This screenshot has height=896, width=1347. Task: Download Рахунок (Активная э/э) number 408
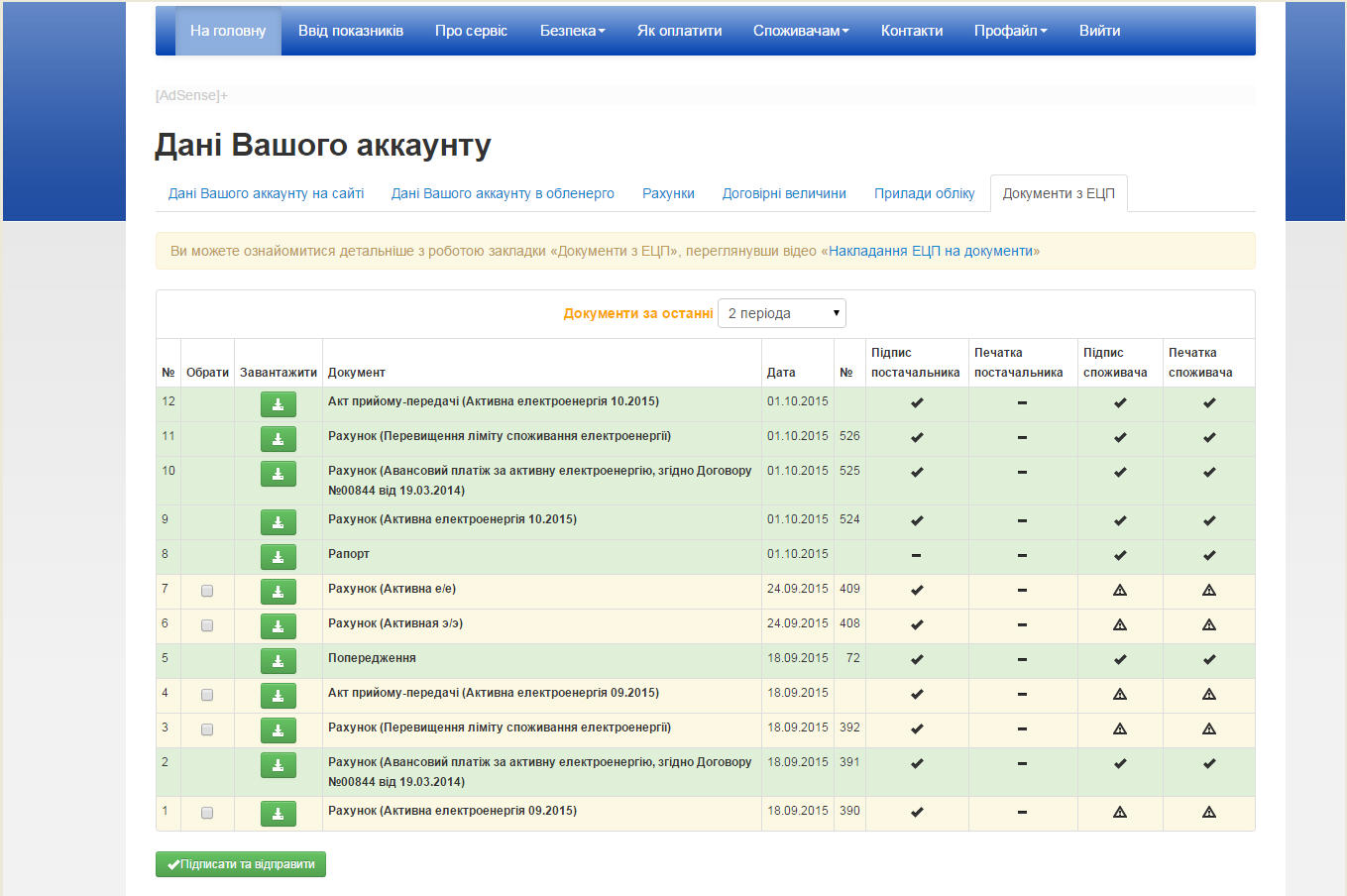pyautogui.click(x=279, y=626)
